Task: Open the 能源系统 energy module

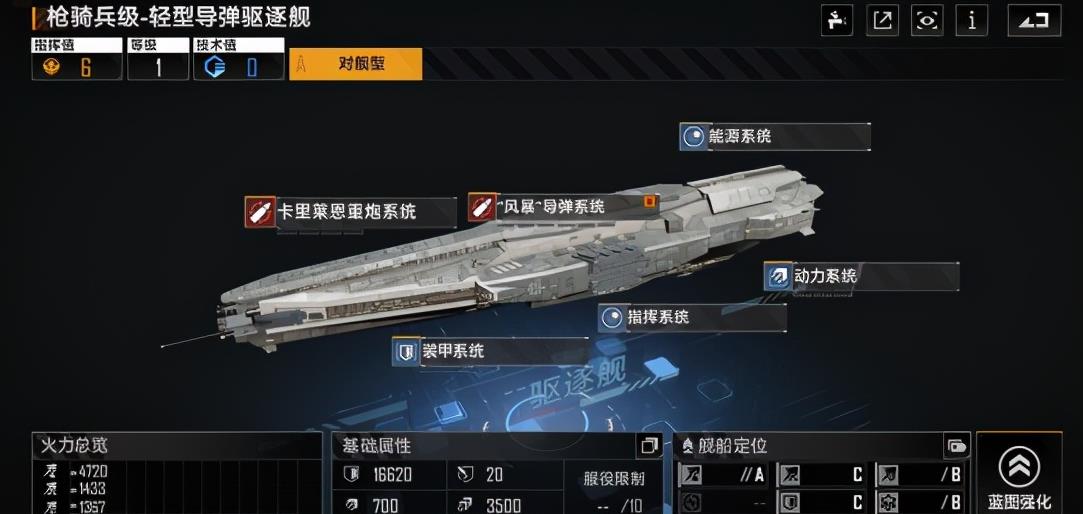Action: coord(774,137)
